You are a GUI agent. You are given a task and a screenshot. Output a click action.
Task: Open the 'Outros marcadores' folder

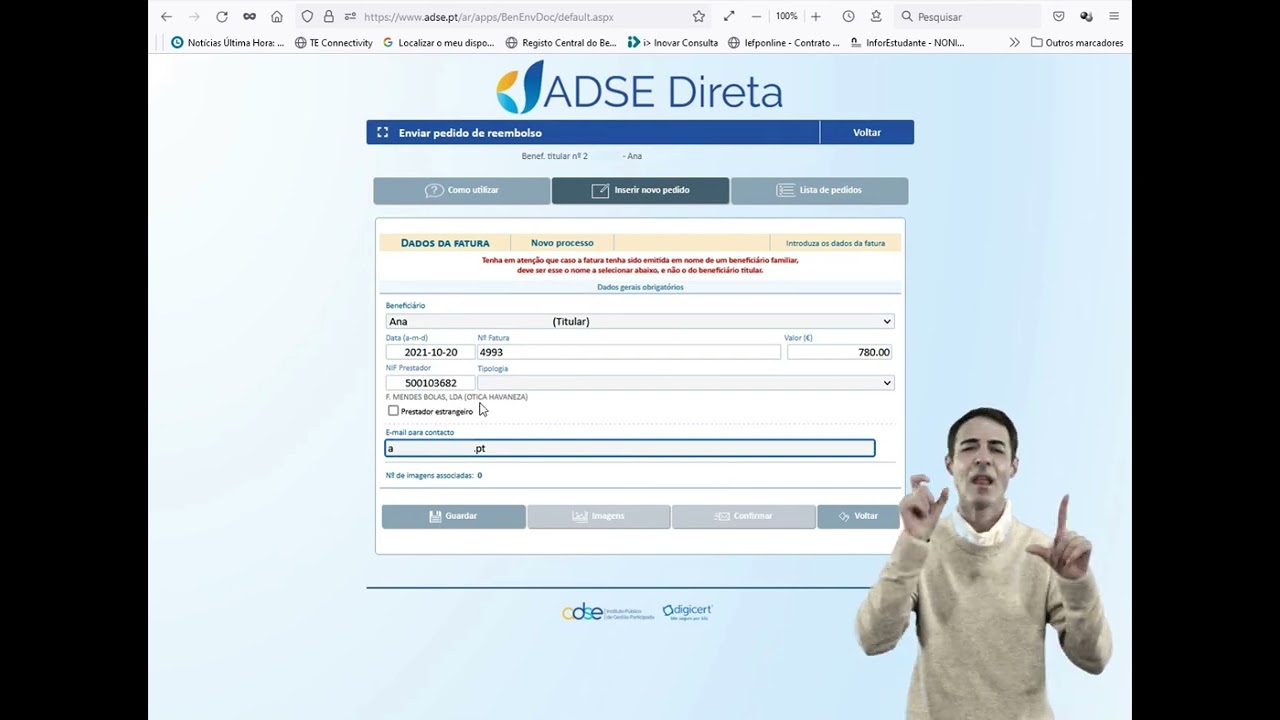(x=1077, y=43)
